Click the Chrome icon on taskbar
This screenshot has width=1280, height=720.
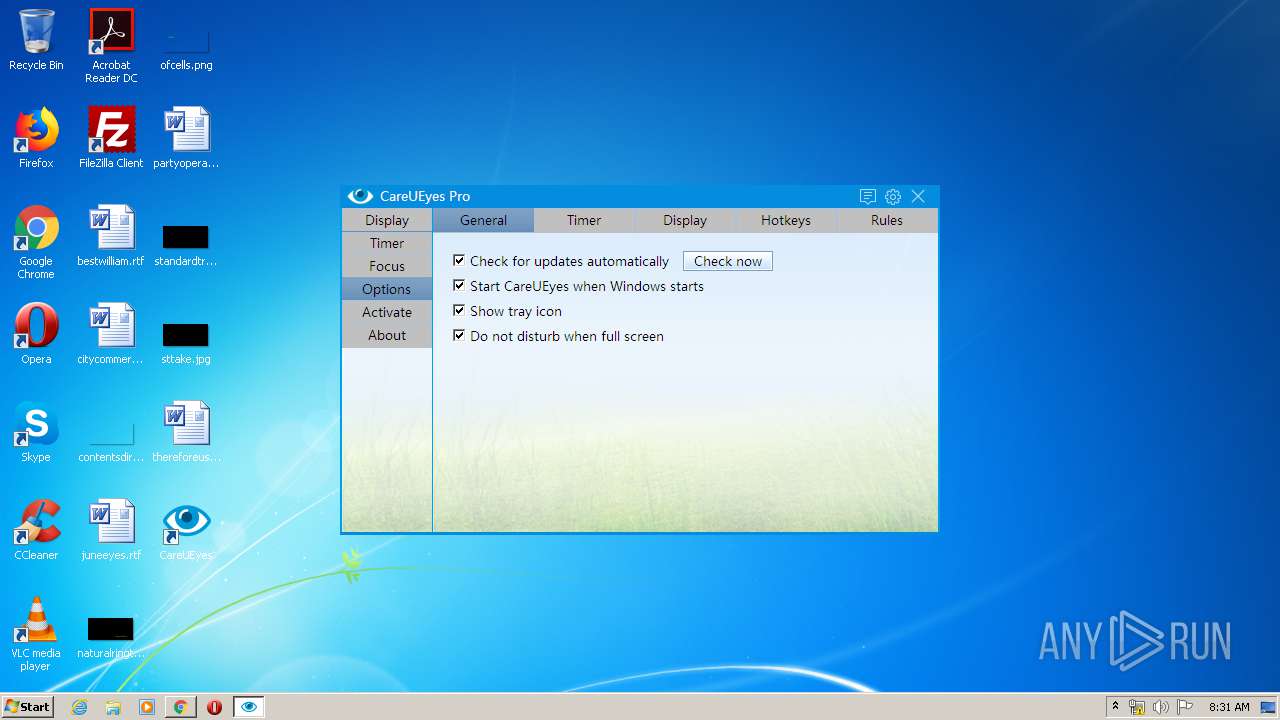pyautogui.click(x=180, y=707)
